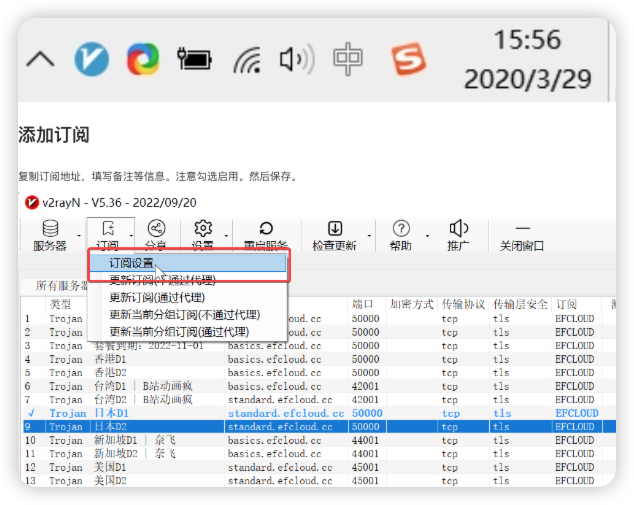Expand 检查更新 dropdown arrow
The height and width of the screenshot is (505, 634).
pos(369,236)
